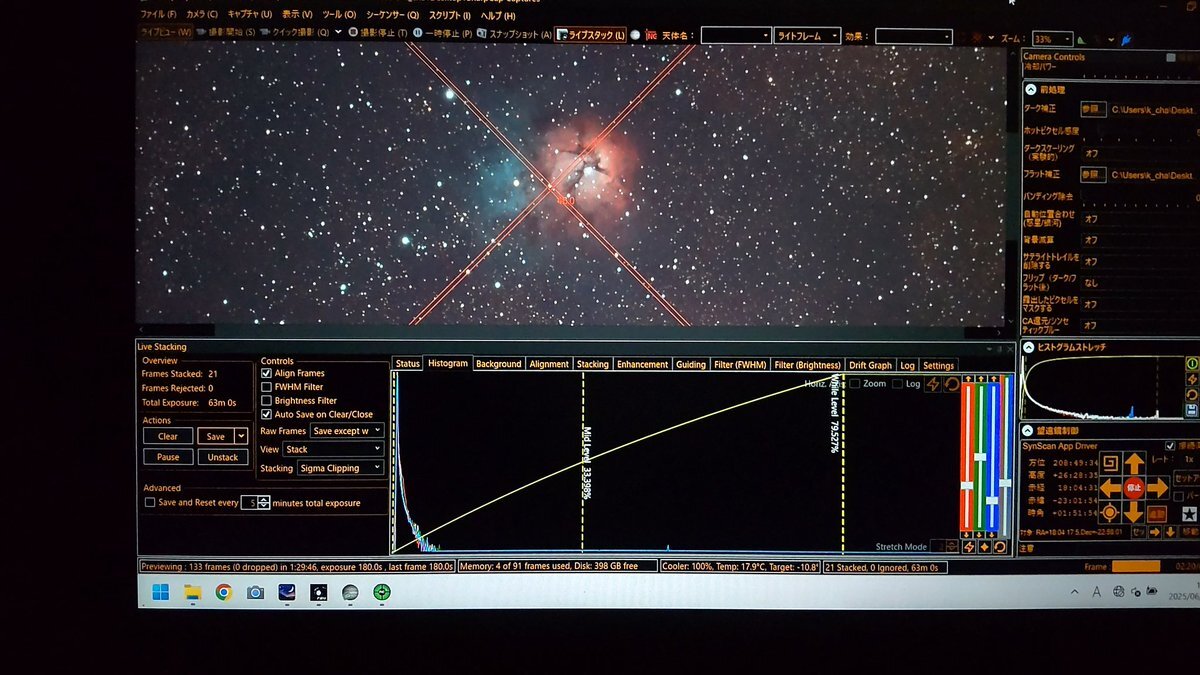Screen dimensions: 1200x675
Task: Open the 33% zoom level dropdown
Action: (x=1052, y=38)
